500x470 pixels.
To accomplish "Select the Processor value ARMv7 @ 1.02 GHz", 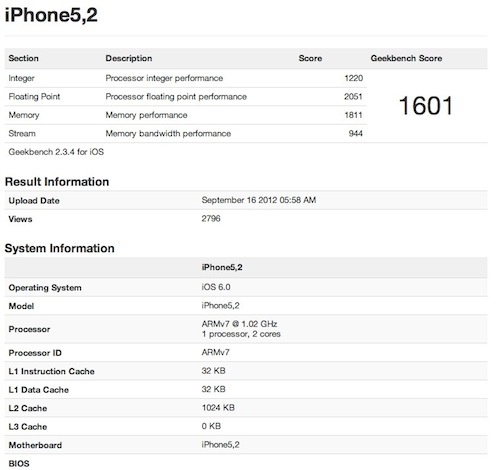I will pyautogui.click(x=239, y=324).
